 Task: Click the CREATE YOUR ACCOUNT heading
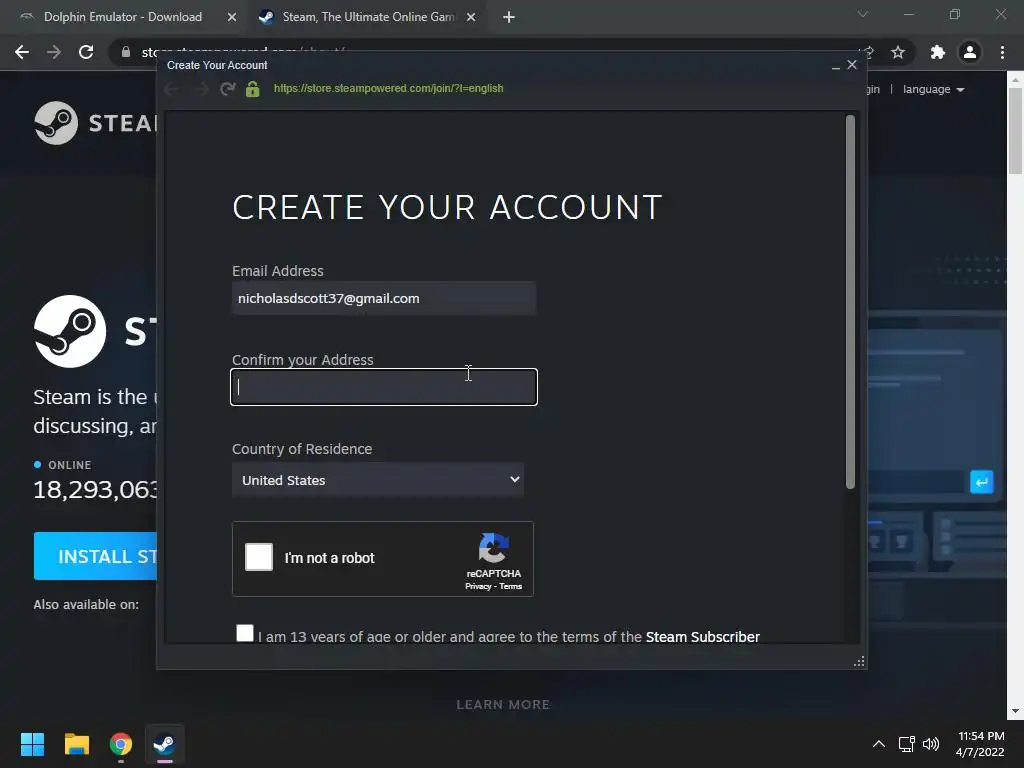pos(447,207)
